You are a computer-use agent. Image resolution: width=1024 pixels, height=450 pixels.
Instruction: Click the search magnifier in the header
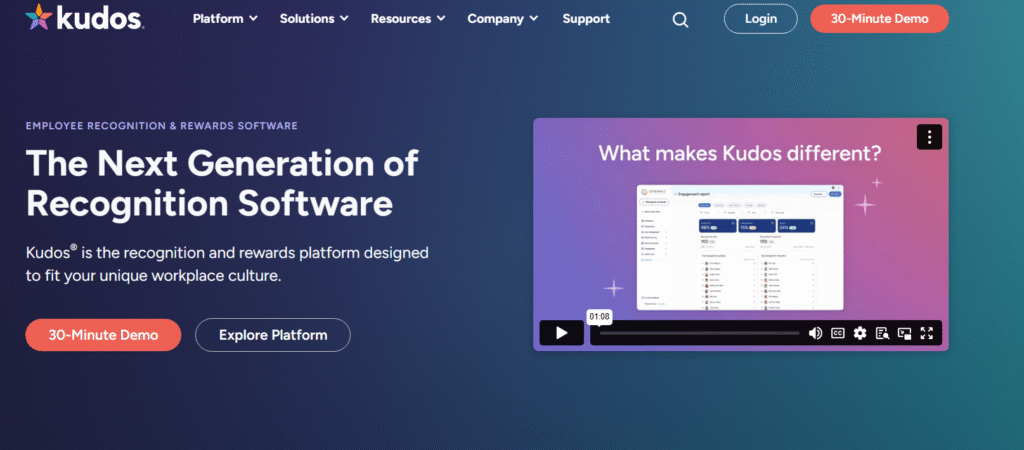681,19
